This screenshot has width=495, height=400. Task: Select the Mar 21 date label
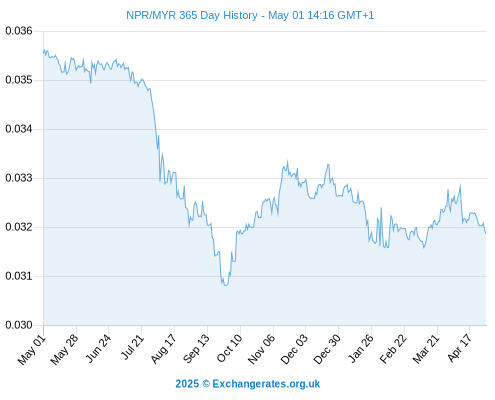[426, 349]
